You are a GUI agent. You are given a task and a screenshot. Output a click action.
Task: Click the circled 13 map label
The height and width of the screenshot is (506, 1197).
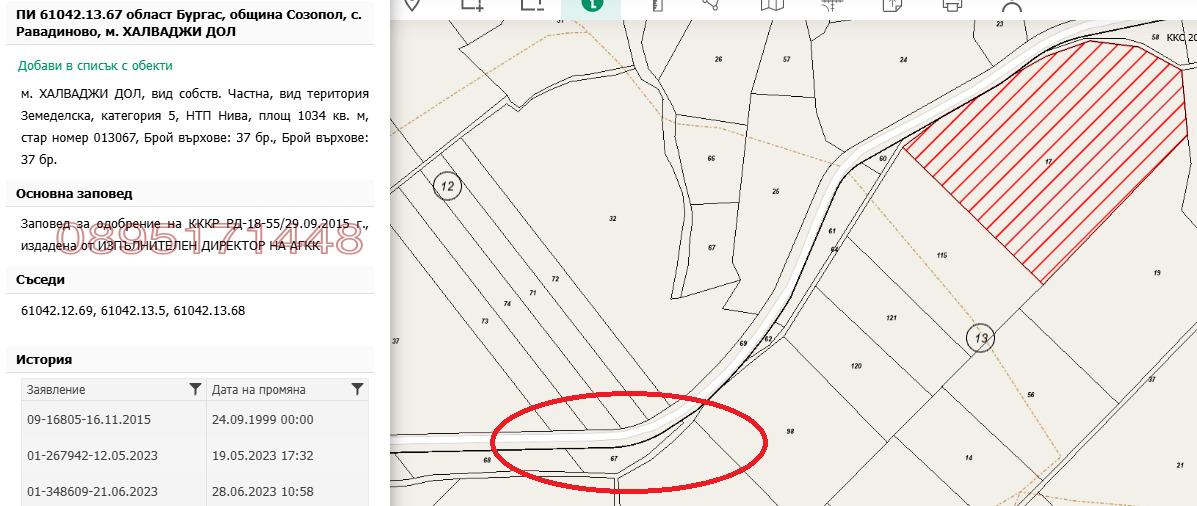coord(982,339)
